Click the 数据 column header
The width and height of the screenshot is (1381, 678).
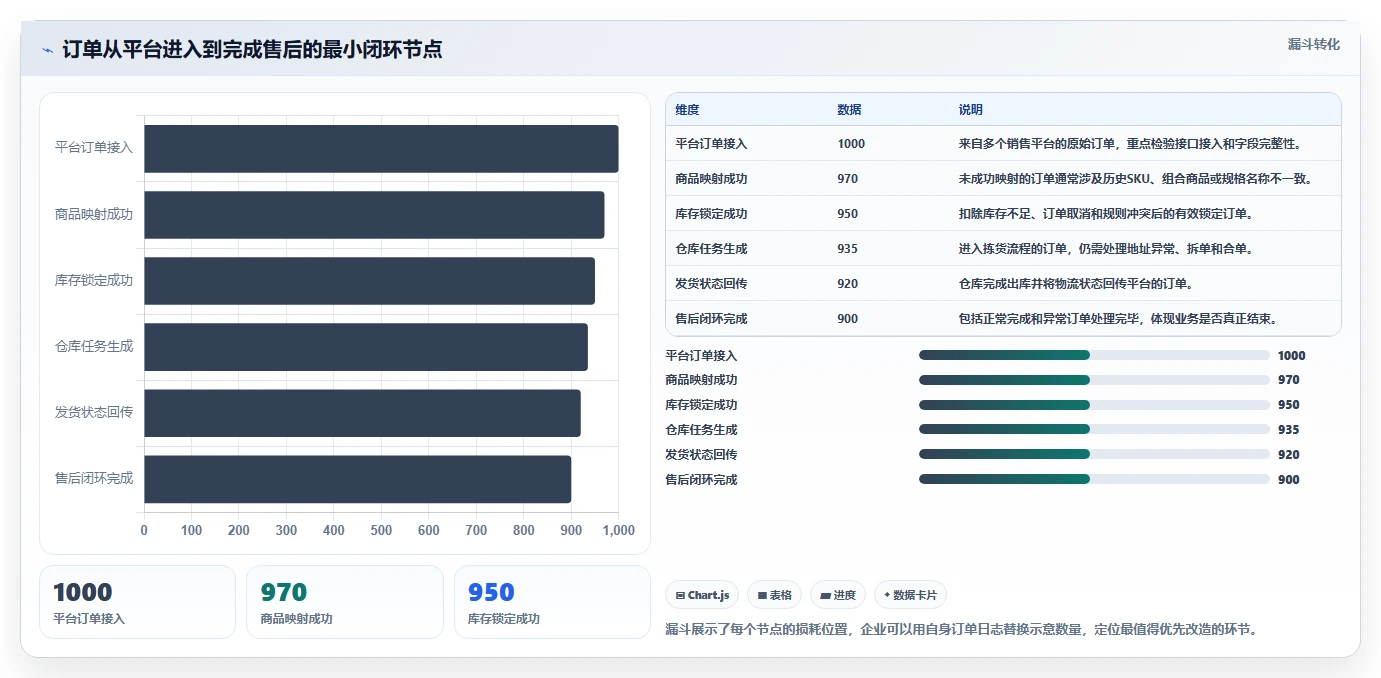click(849, 110)
